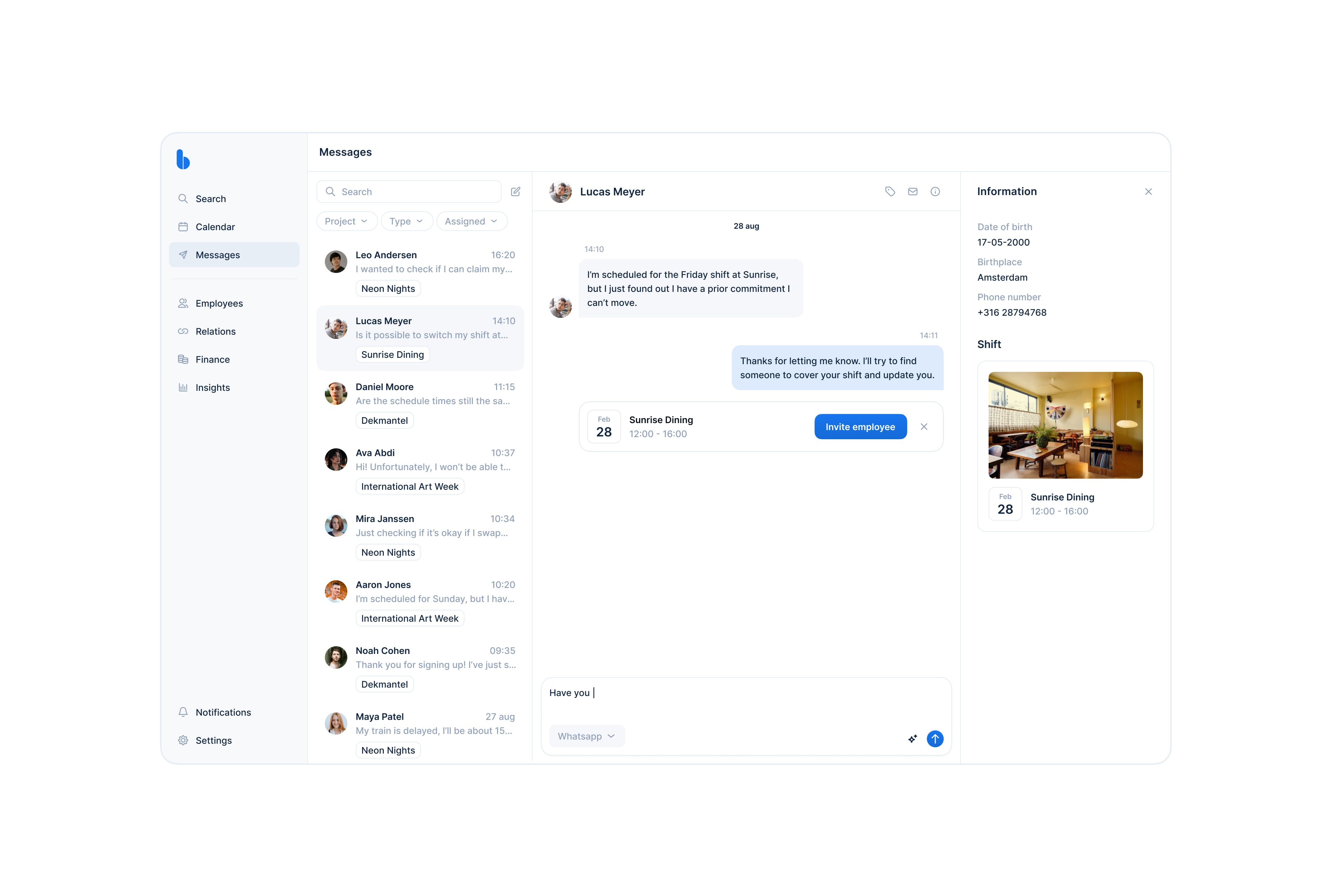Click the Sunrise Dining restaurant photo

point(1065,425)
